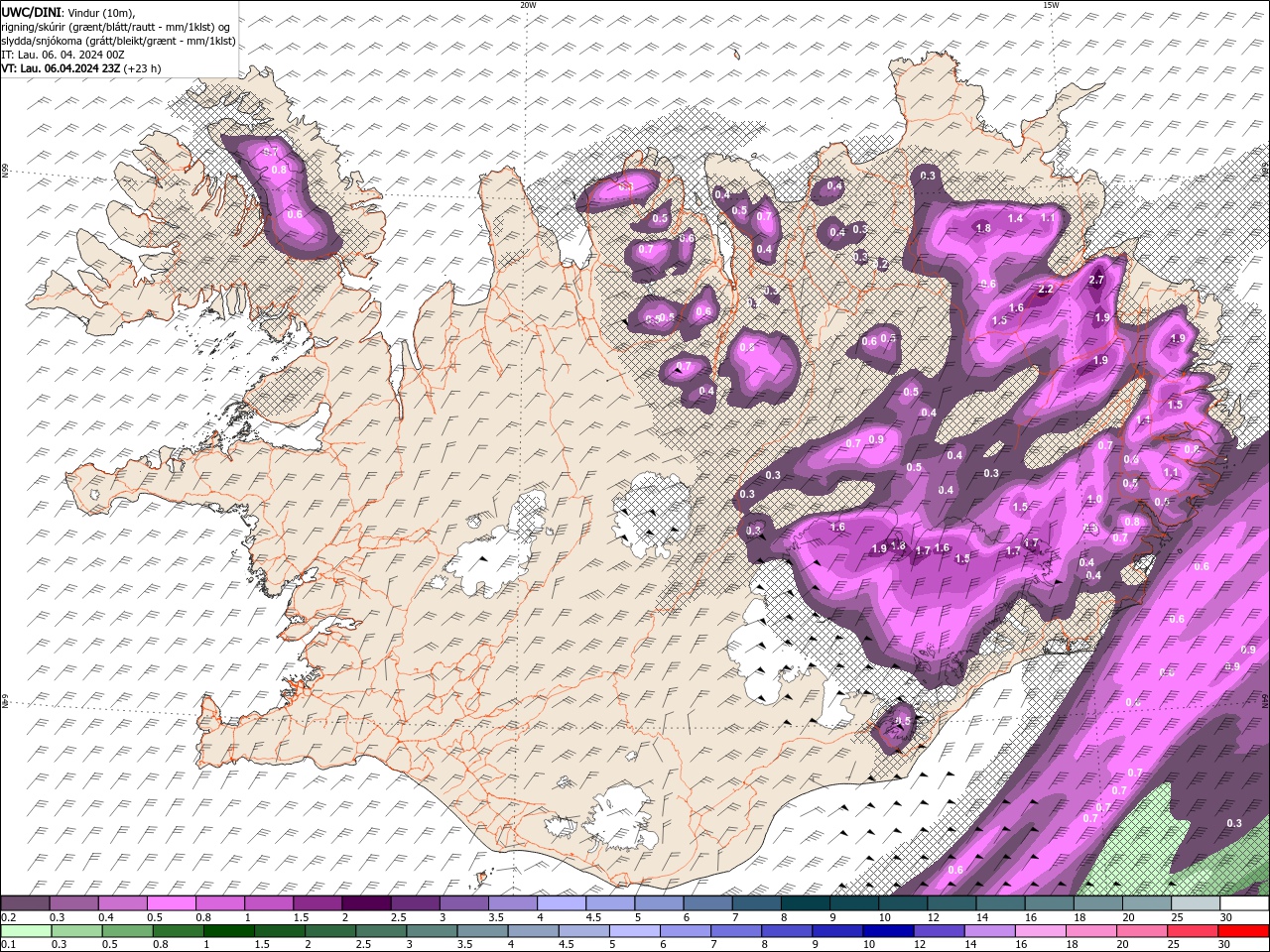Click the 20W longitude label

(528, 5)
